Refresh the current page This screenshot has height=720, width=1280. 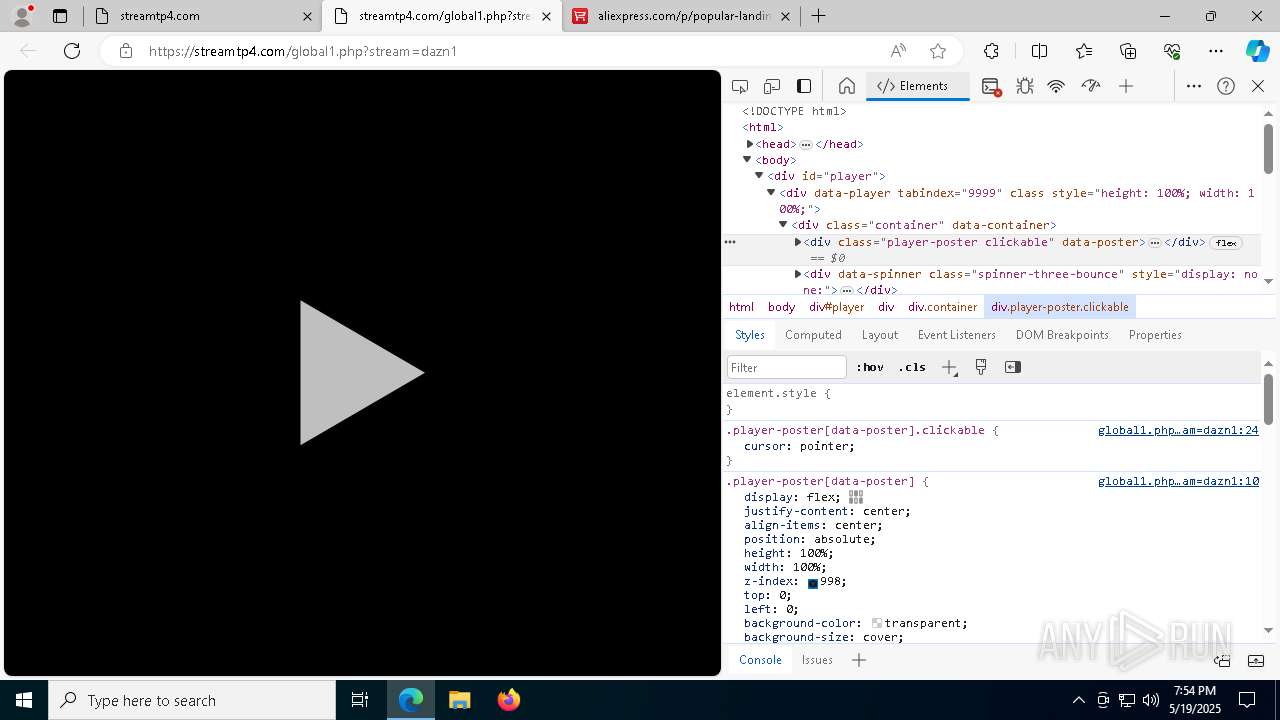pos(72,51)
